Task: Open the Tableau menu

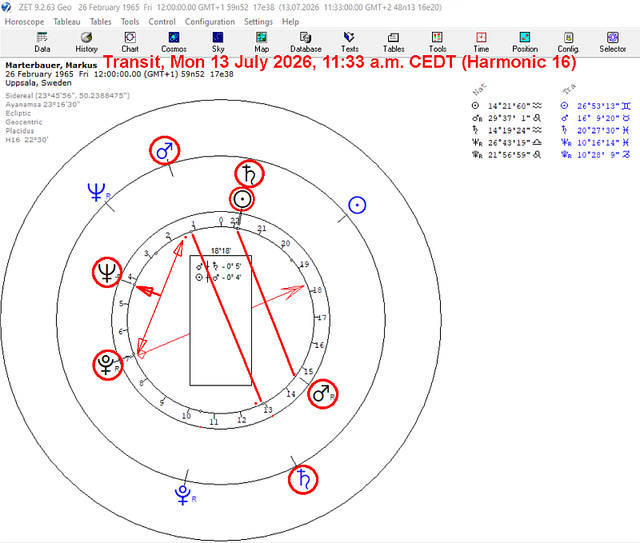Action: (67, 22)
